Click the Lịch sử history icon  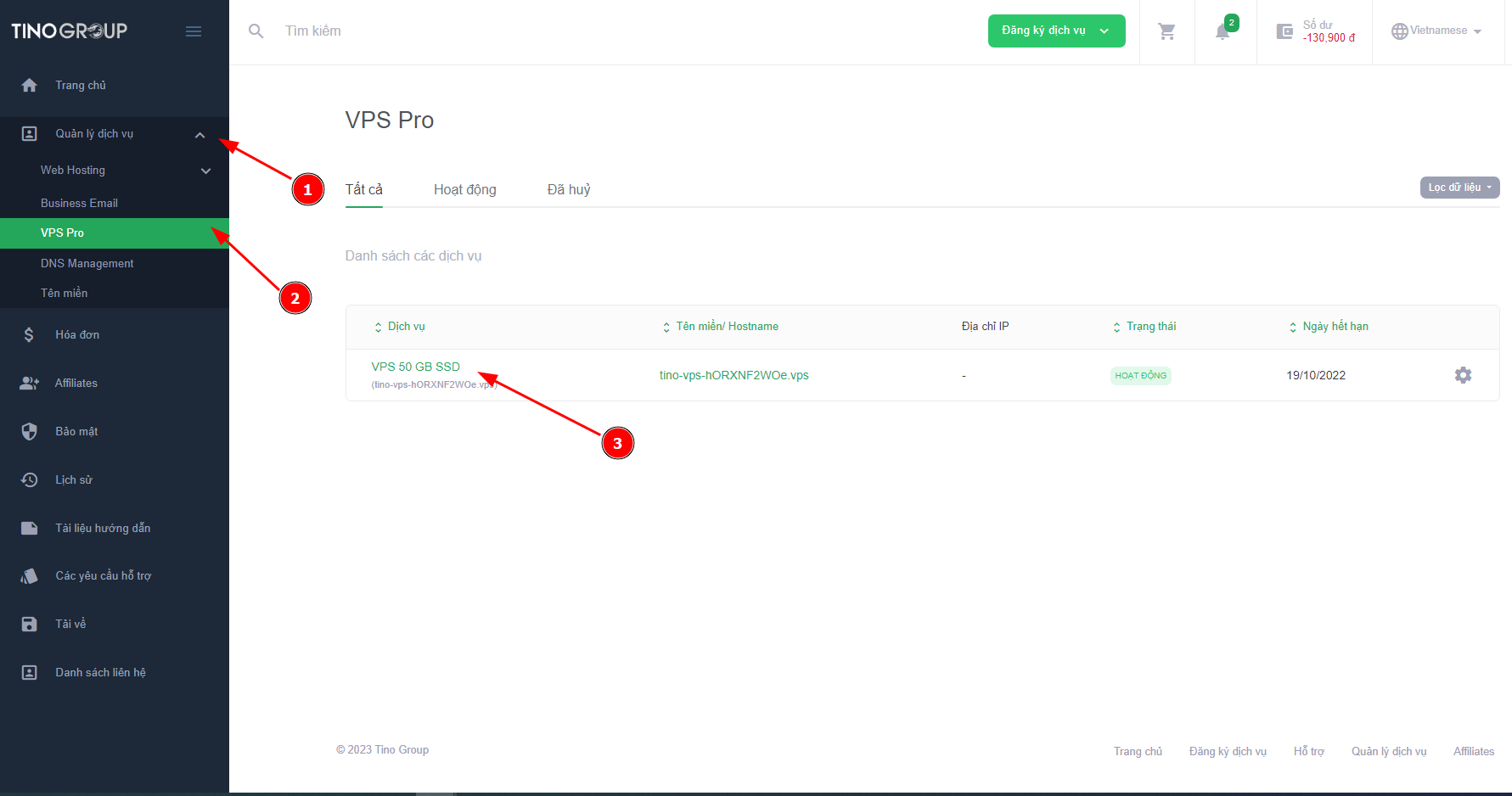coord(30,480)
